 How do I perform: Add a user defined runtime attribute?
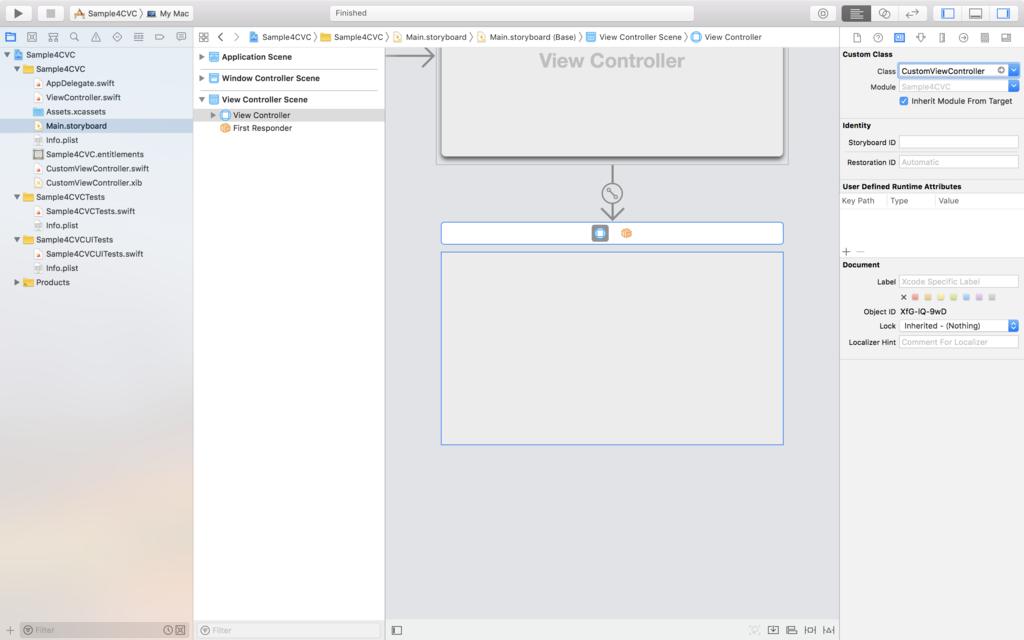[x=846, y=251]
